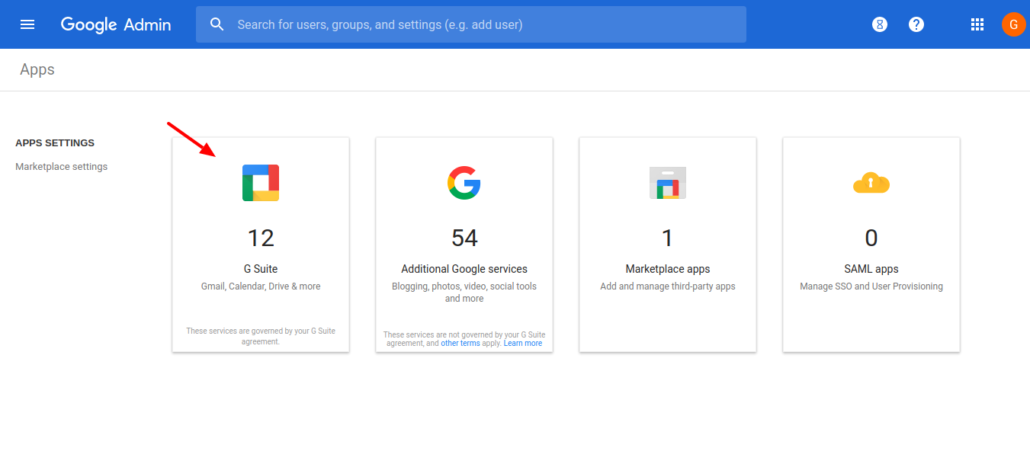
Task: Click the SAML apps cloud icon
Action: (871, 183)
